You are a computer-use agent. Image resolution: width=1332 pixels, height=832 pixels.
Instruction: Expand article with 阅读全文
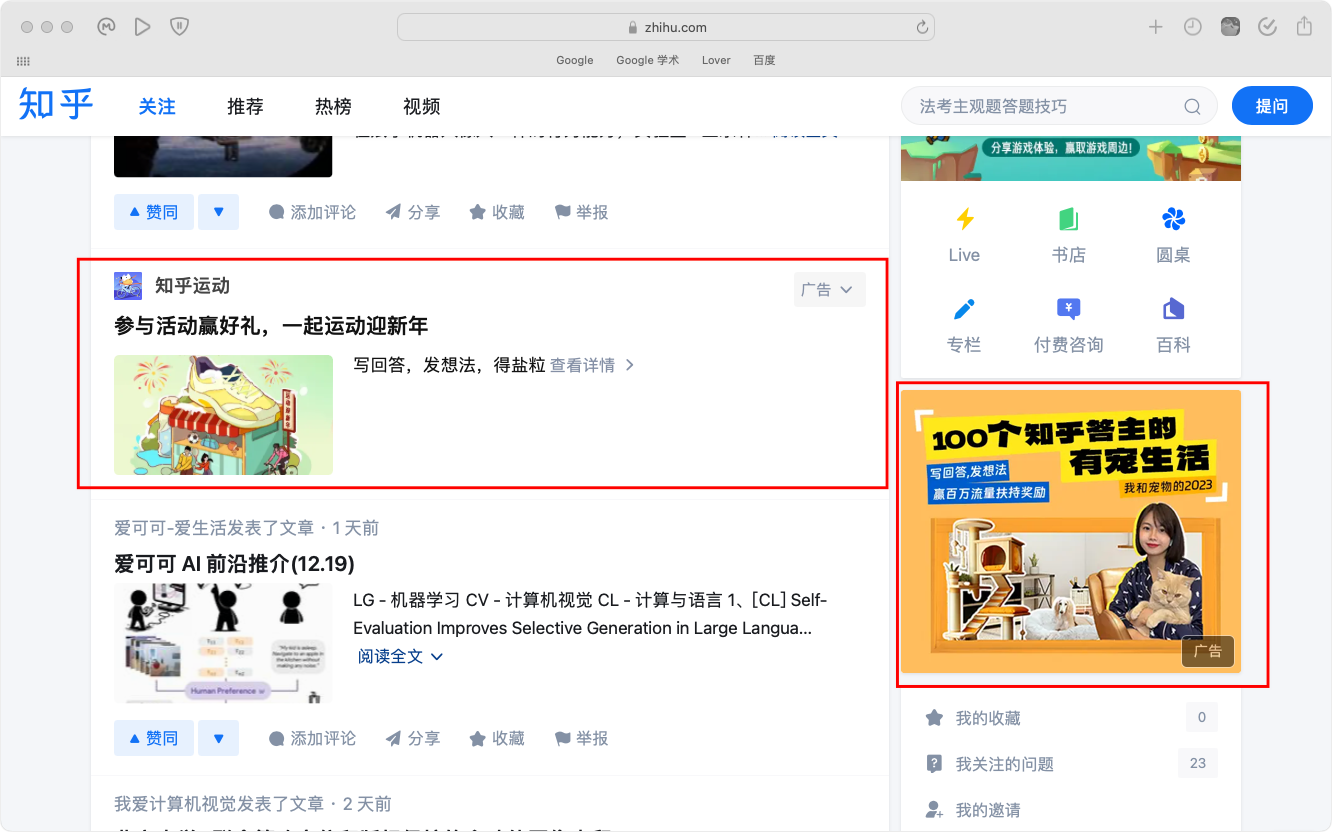(399, 657)
